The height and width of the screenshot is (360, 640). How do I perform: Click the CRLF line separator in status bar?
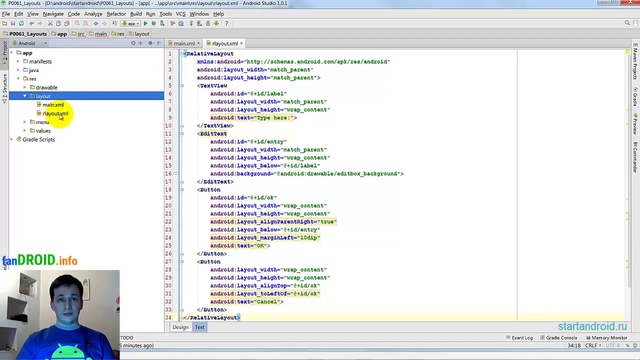(593, 345)
